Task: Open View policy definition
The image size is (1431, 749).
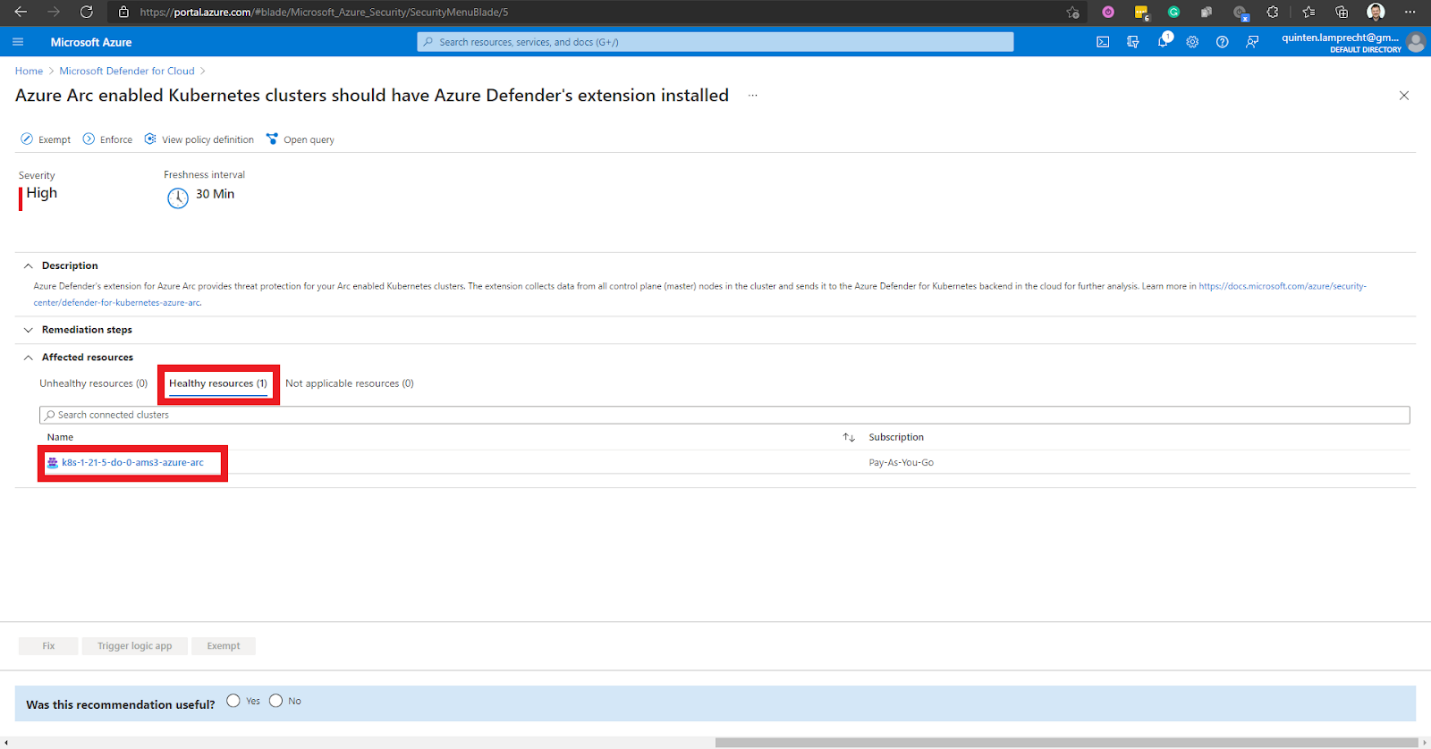Action: (199, 139)
